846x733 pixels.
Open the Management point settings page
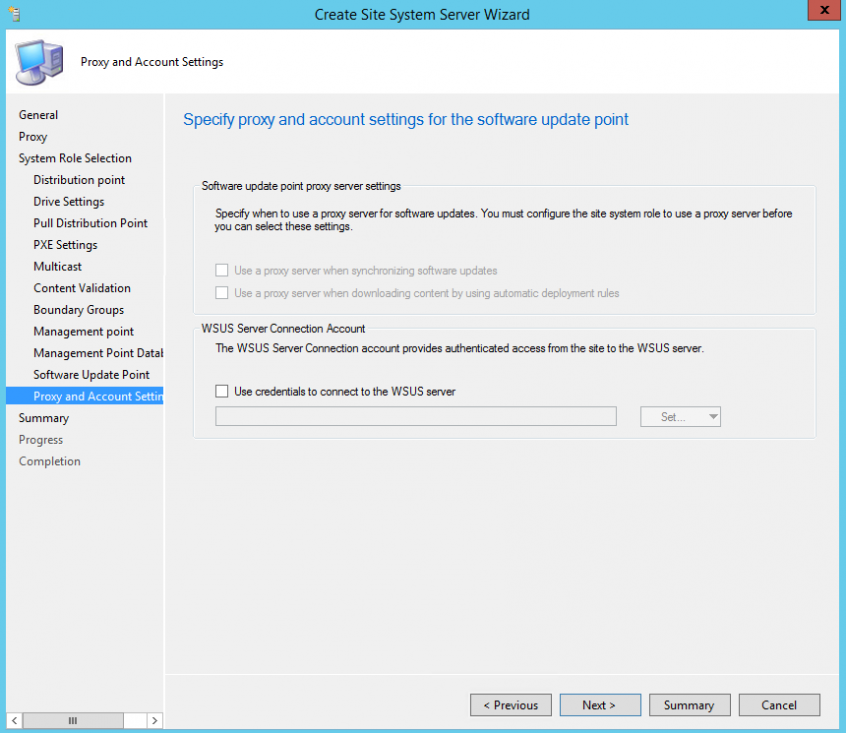83,331
